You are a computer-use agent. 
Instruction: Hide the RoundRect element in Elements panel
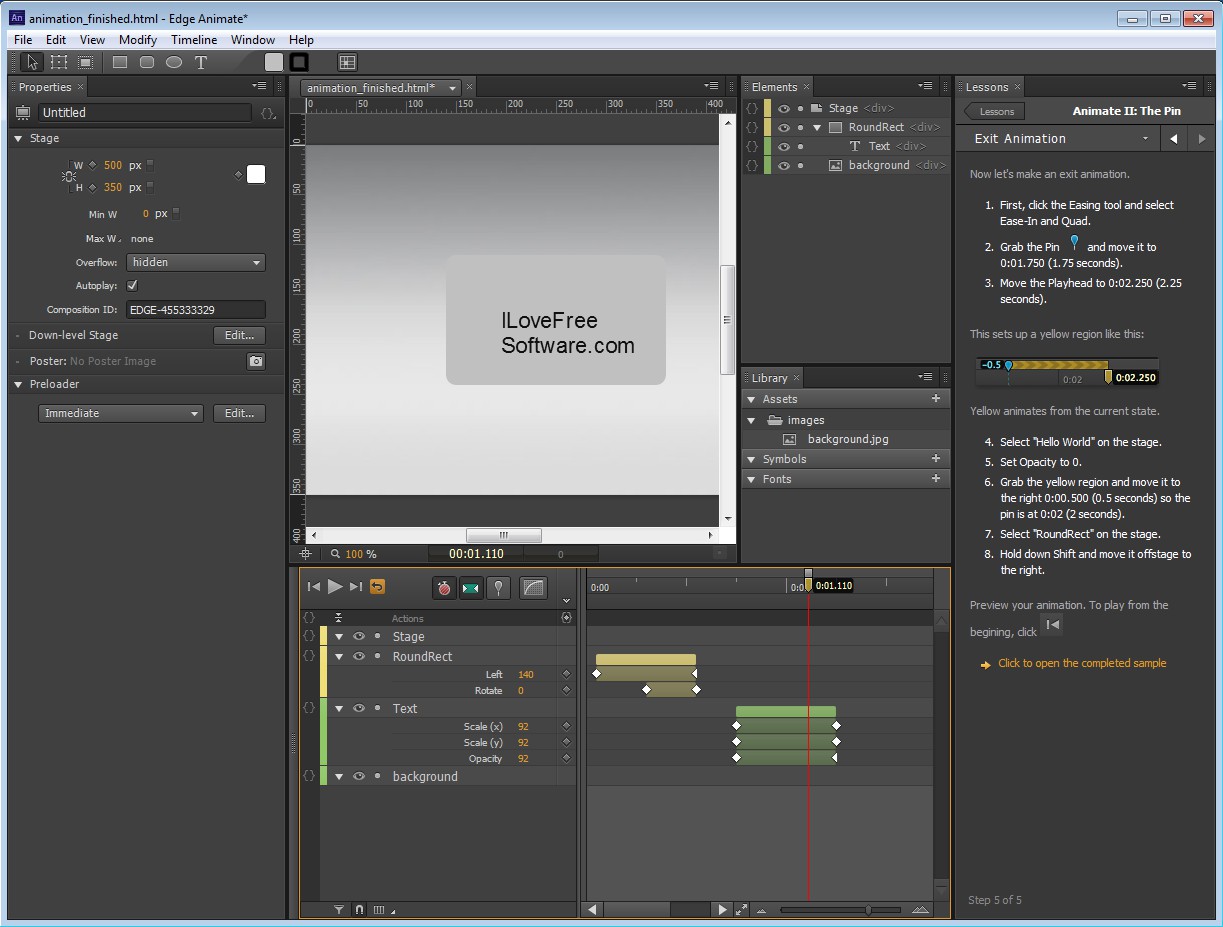point(784,128)
